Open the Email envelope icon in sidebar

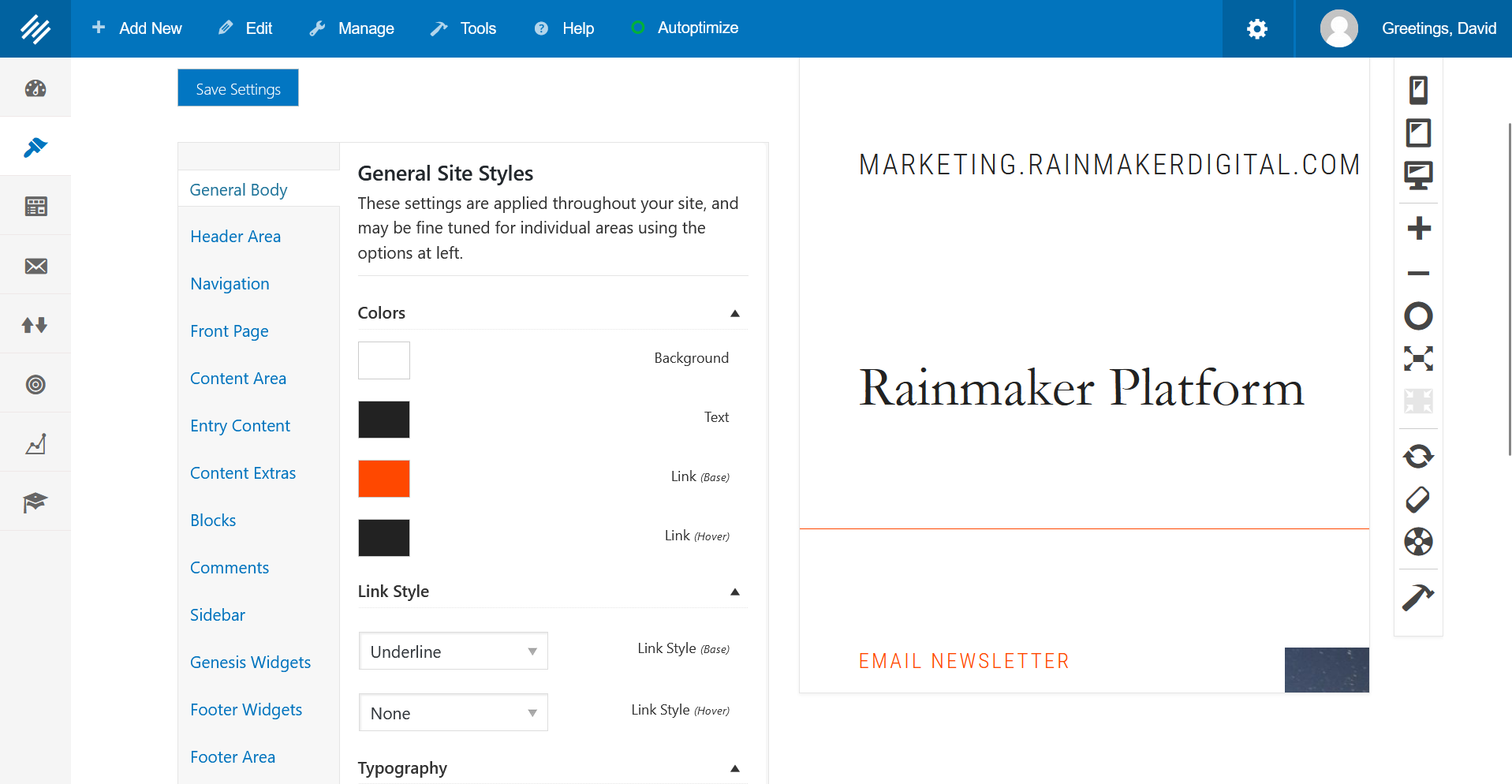pos(35,265)
